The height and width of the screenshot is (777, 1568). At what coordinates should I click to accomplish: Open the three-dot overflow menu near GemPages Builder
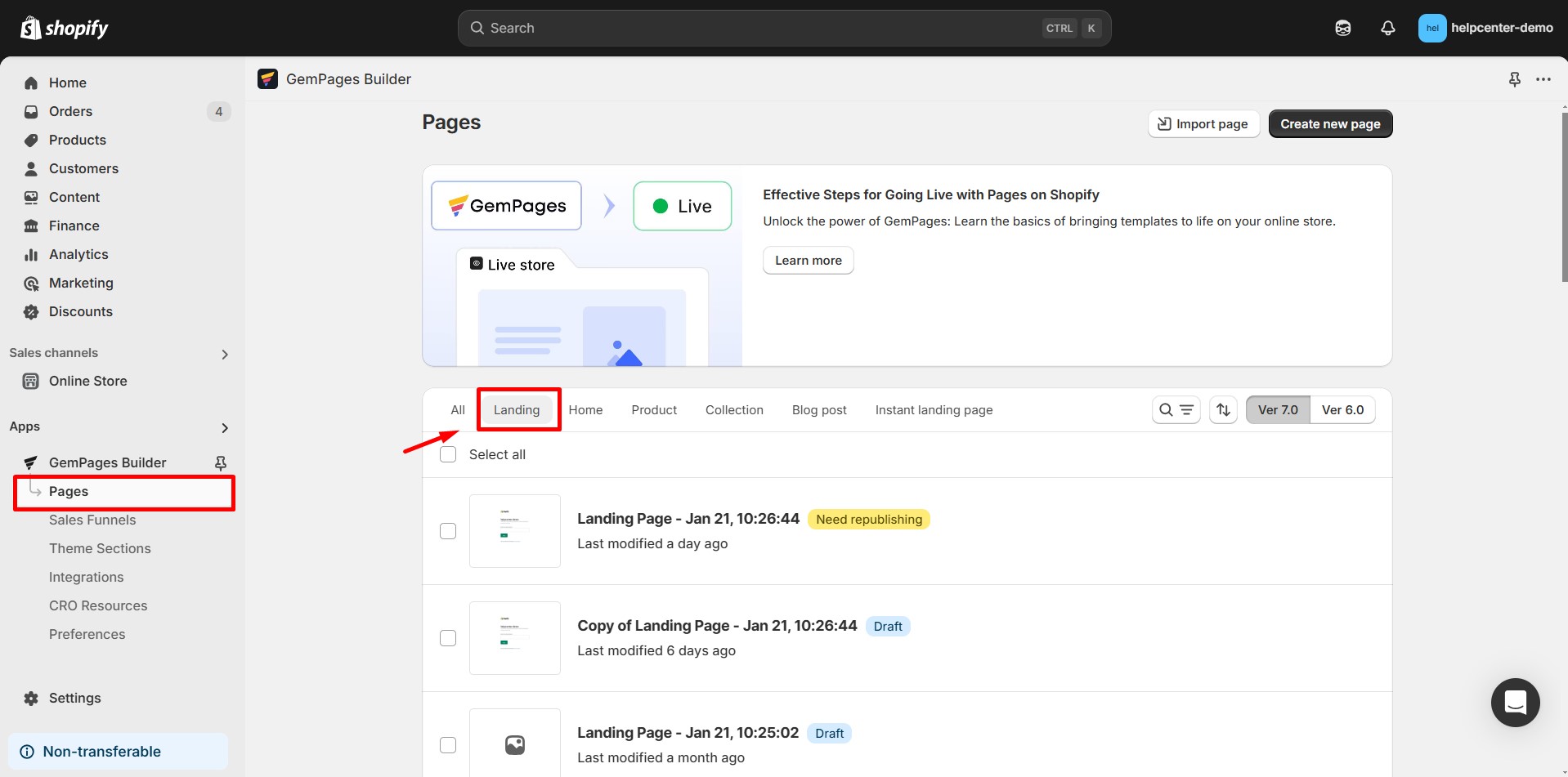1544,79
